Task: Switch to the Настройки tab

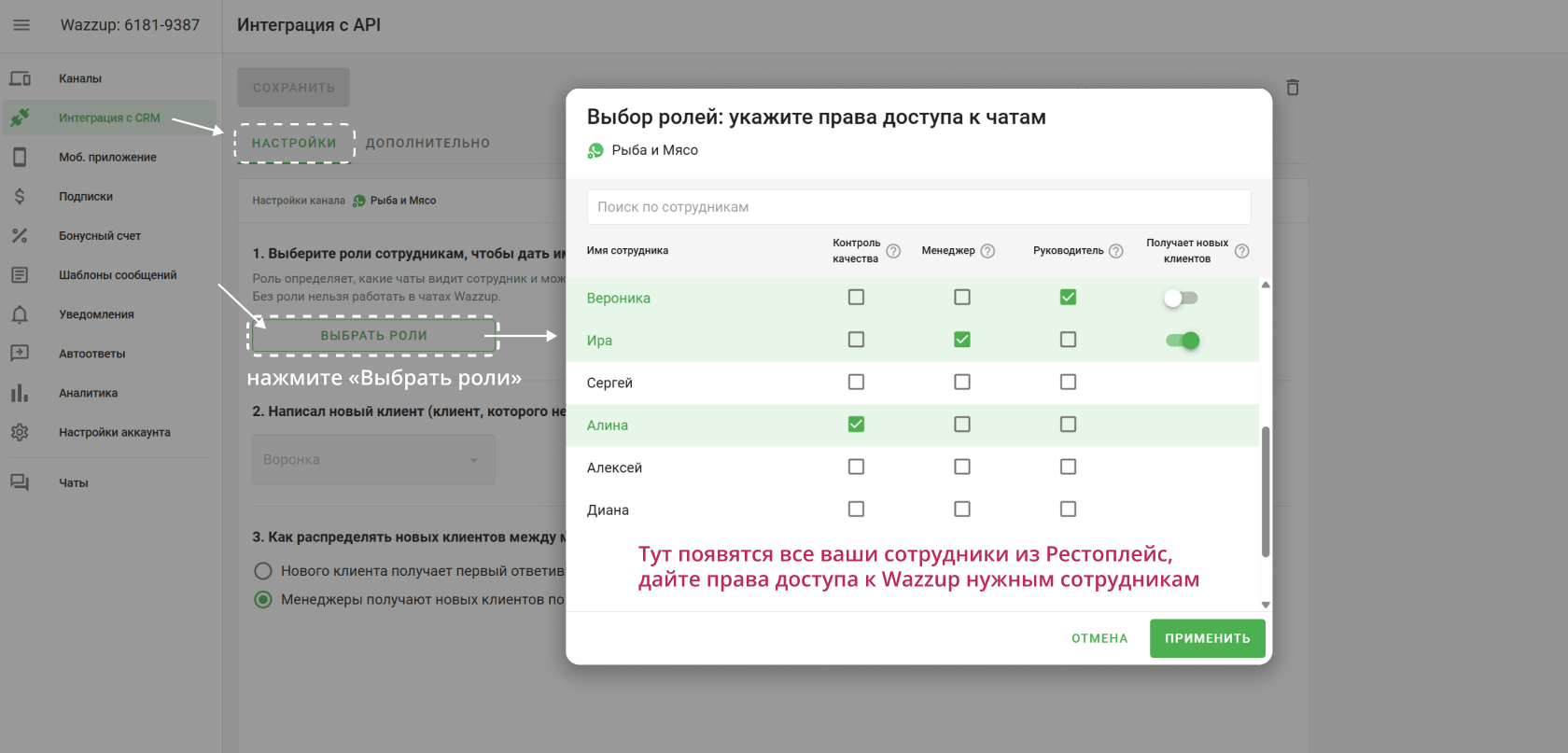Action: click(x=294, y=143)
